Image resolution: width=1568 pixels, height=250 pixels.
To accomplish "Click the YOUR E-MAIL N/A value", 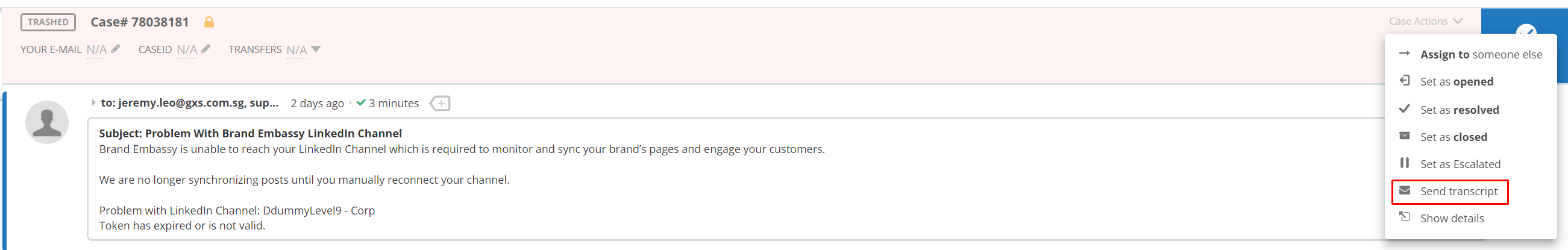I will tap(96, 50).
